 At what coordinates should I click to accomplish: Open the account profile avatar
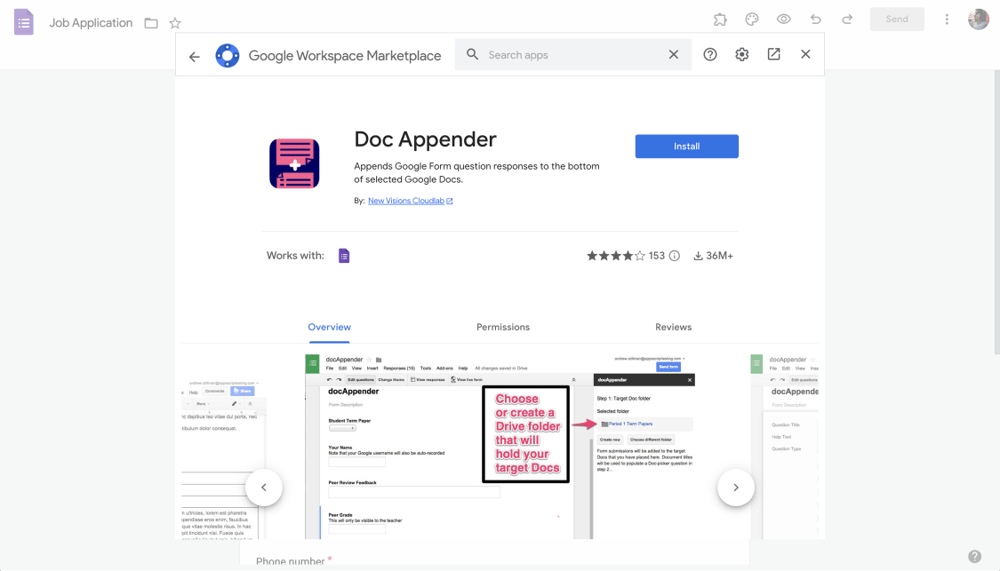(x=978, y=19)
